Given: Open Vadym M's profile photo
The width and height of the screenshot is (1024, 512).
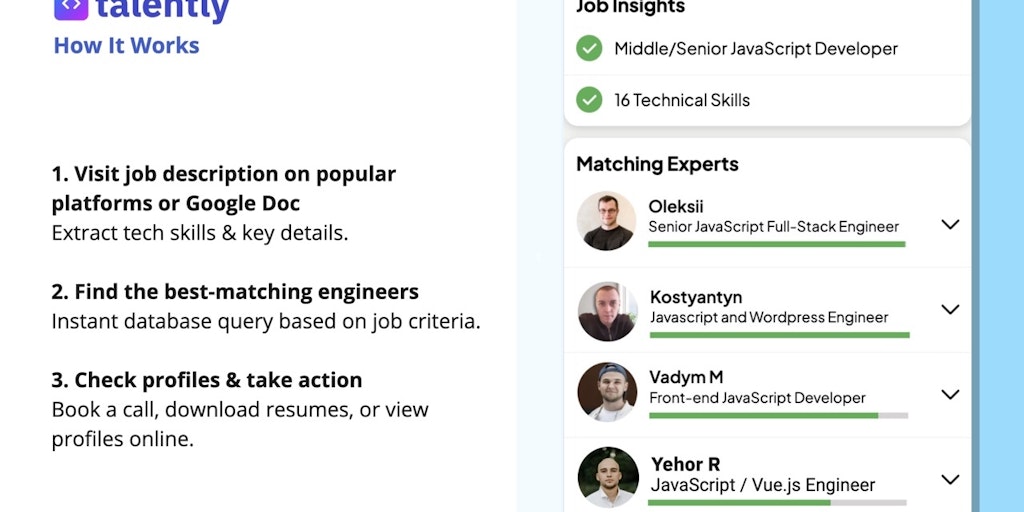Looking at the screenshot, I should click(607, 392).
